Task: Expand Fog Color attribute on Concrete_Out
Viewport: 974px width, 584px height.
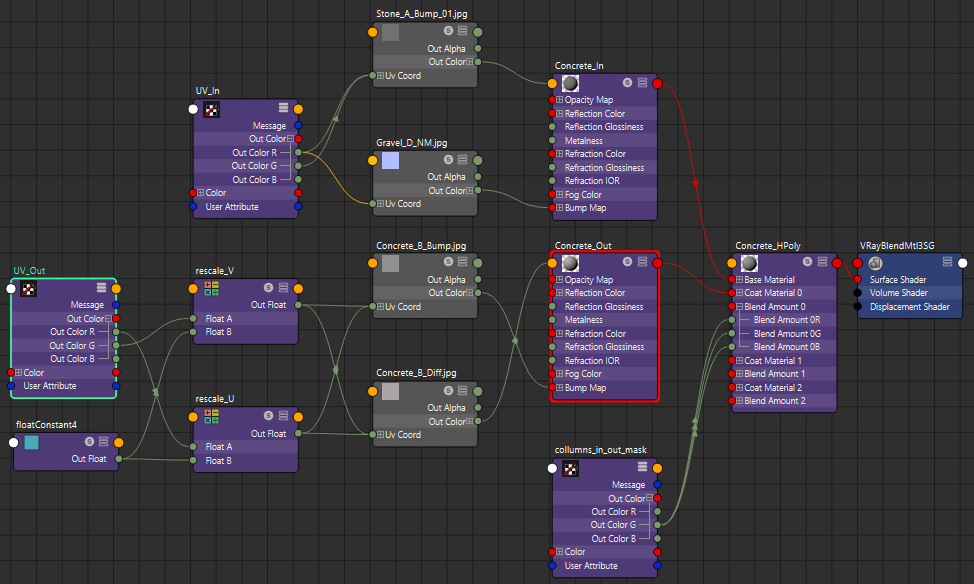Action: click(560, 373)
